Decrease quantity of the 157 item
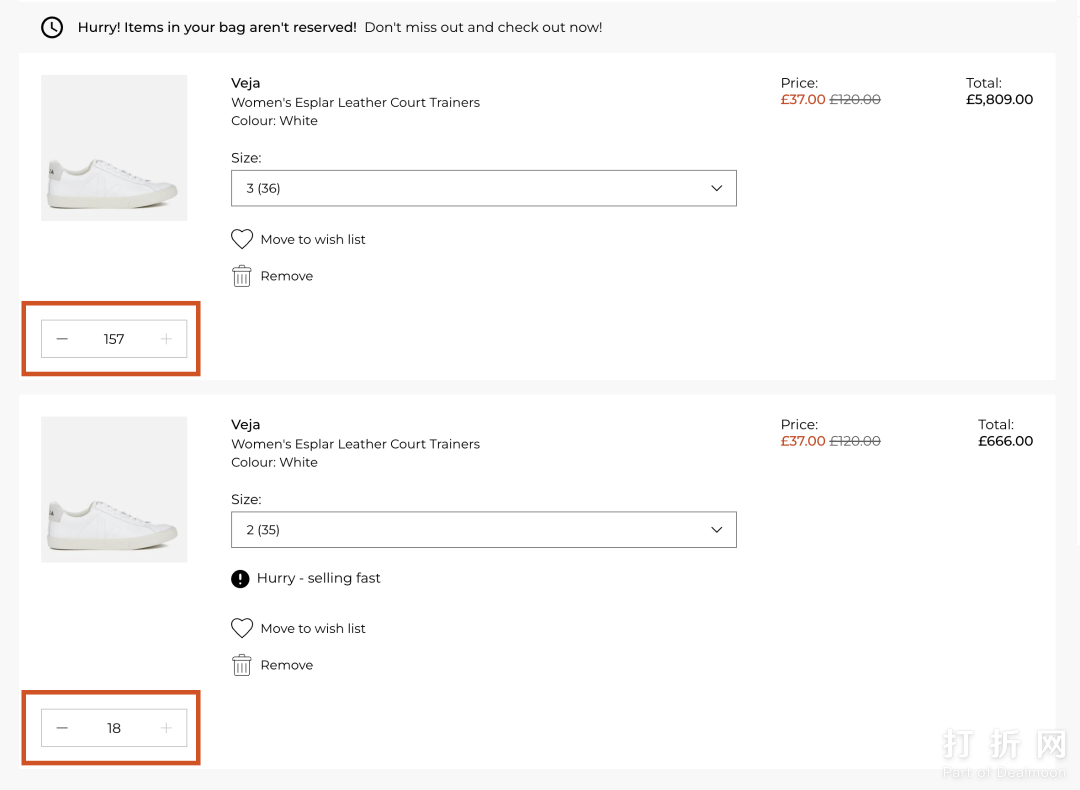This screenshot has height=790, width=1080. [62, 339]
